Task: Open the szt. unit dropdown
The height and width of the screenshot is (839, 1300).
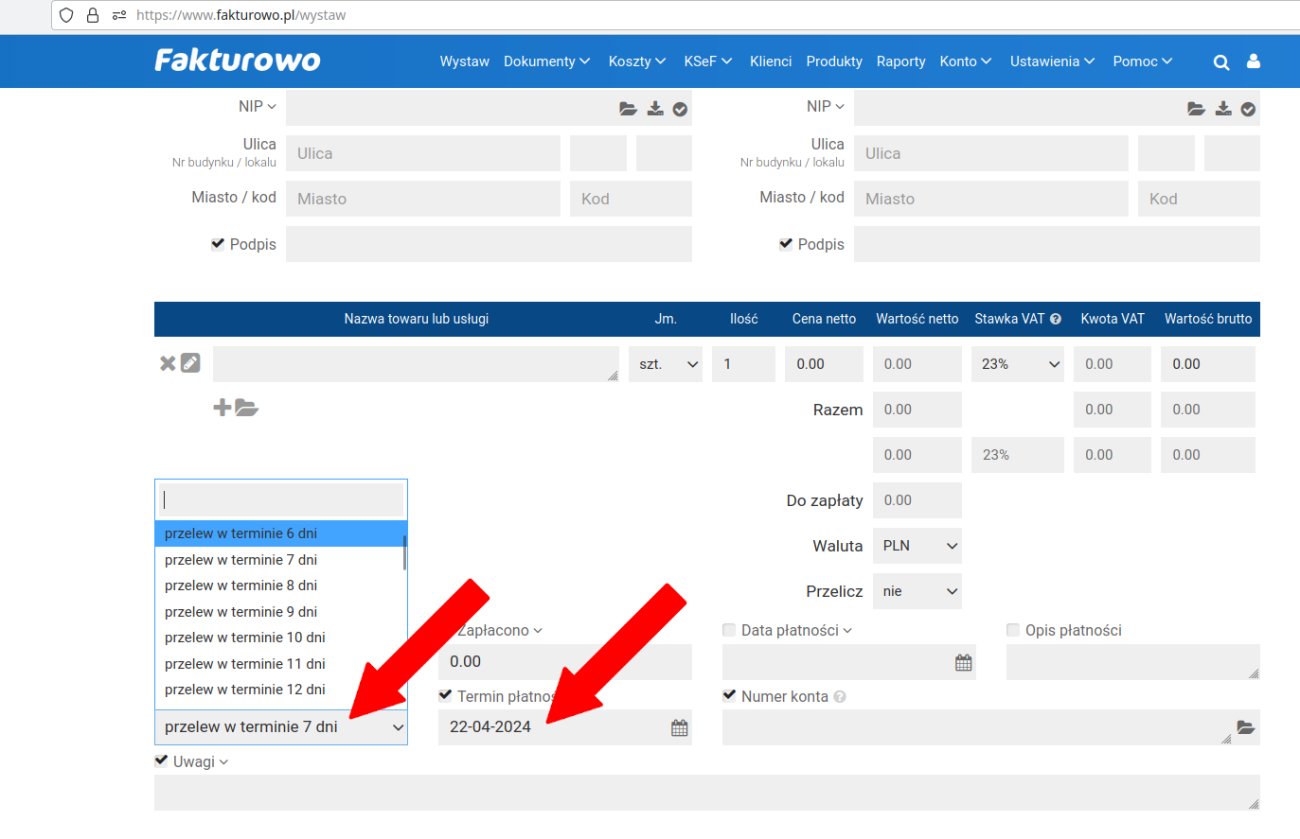Action: click(665, 364)
